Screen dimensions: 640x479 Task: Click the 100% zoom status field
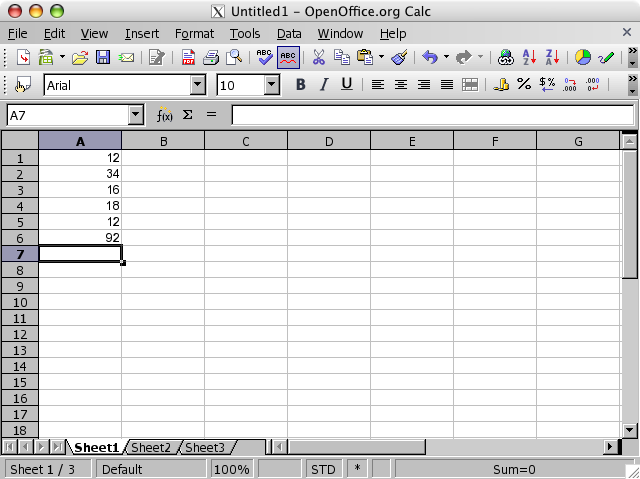231,469
